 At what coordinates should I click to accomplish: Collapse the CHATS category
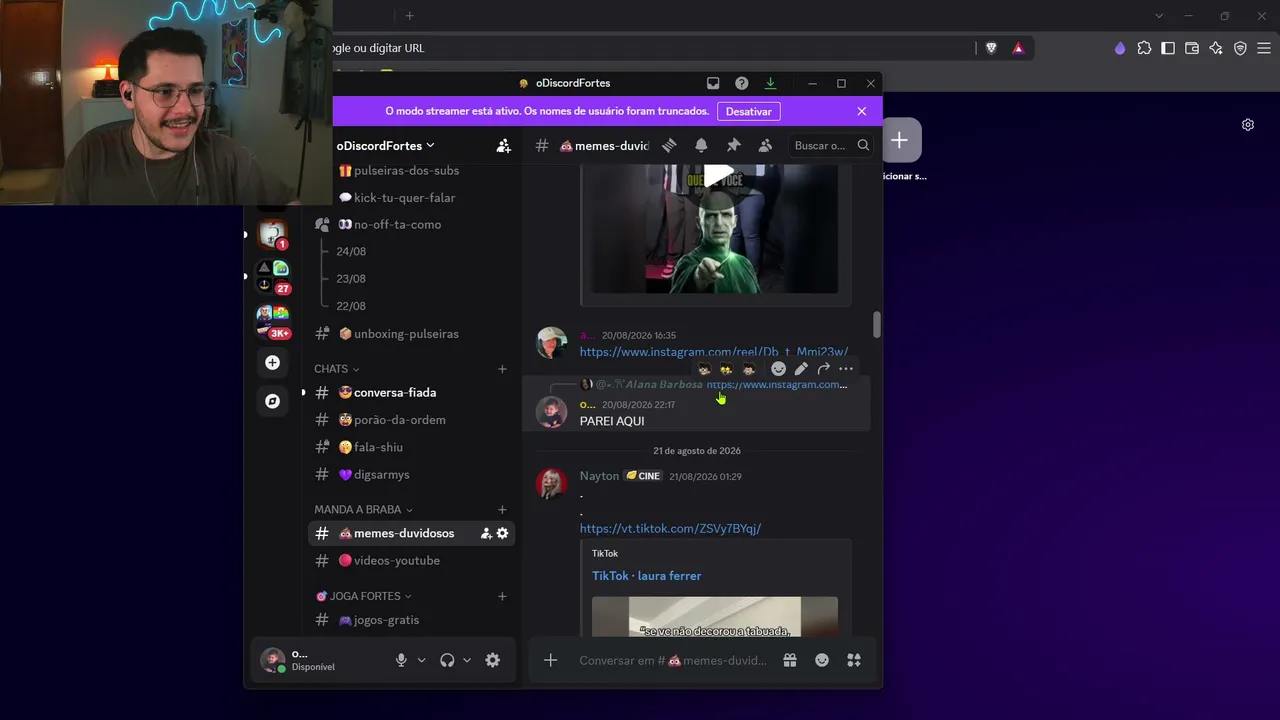336,369
